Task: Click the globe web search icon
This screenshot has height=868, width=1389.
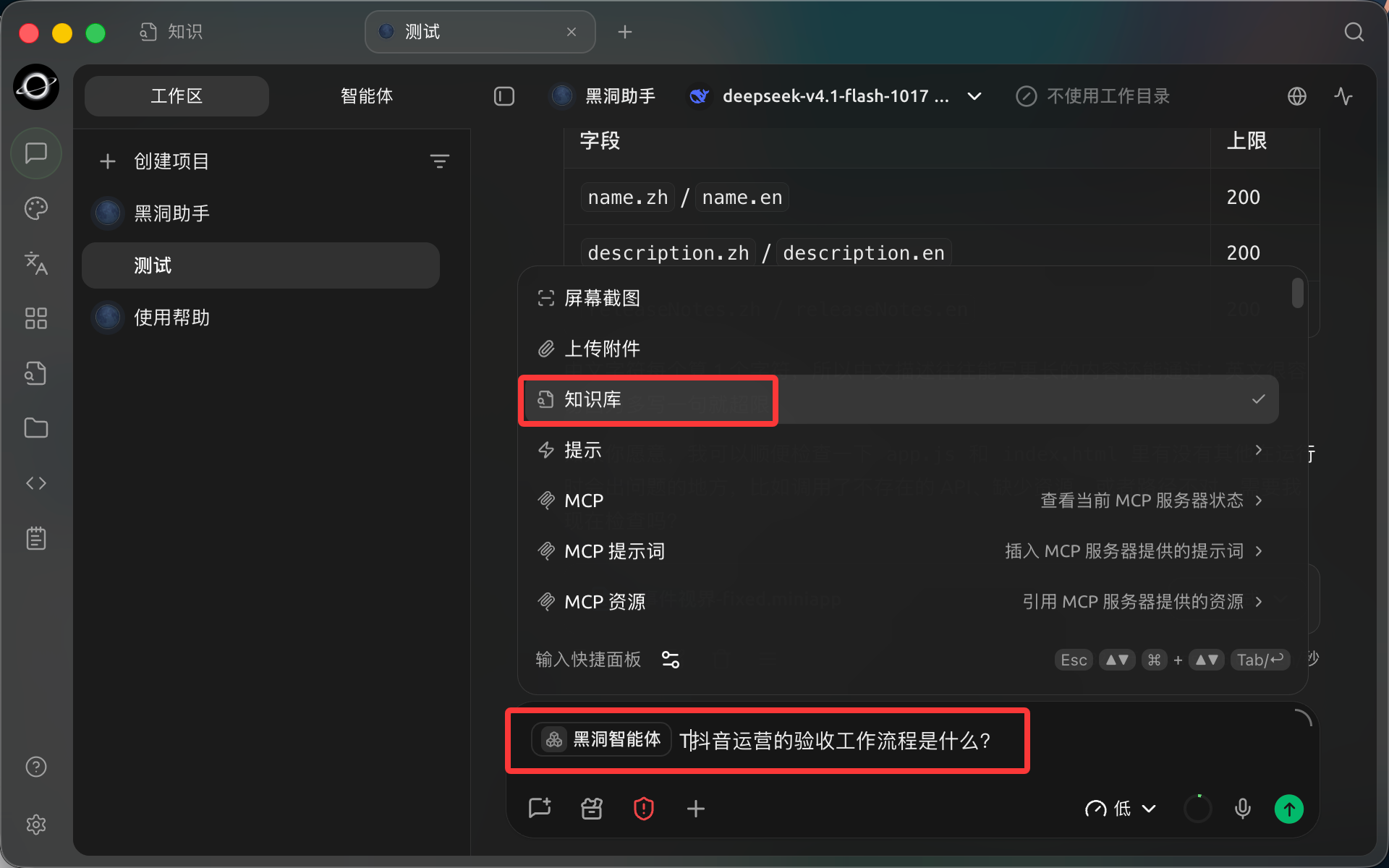Action: point(1297,96)
